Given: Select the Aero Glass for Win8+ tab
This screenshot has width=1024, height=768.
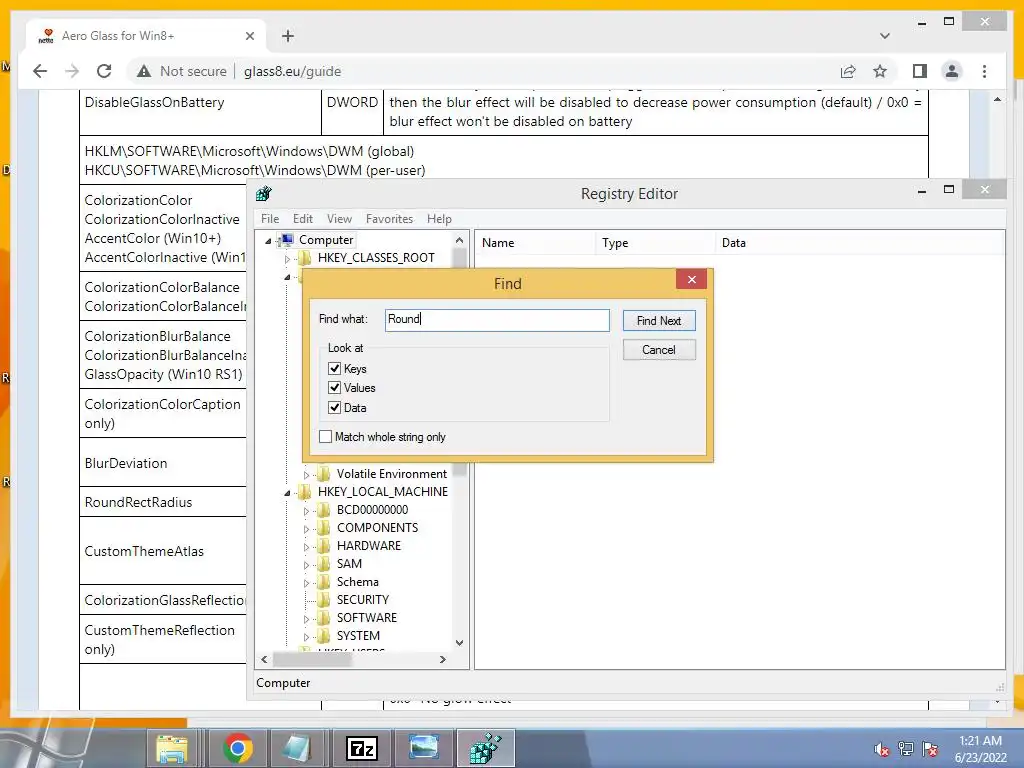Looking at the screenshot, I should 147,36.
